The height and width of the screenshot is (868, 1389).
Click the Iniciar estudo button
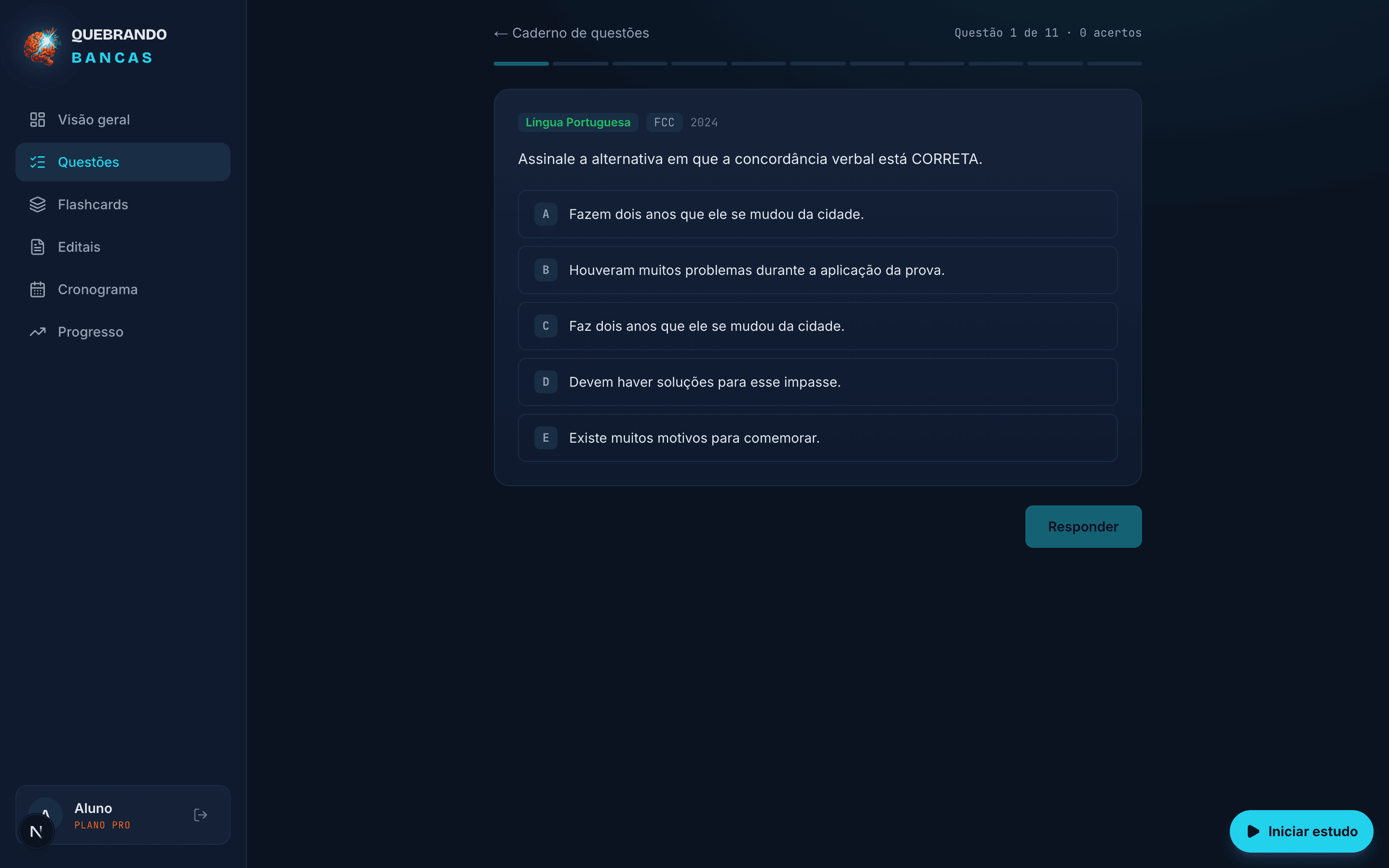(1301, 831)
